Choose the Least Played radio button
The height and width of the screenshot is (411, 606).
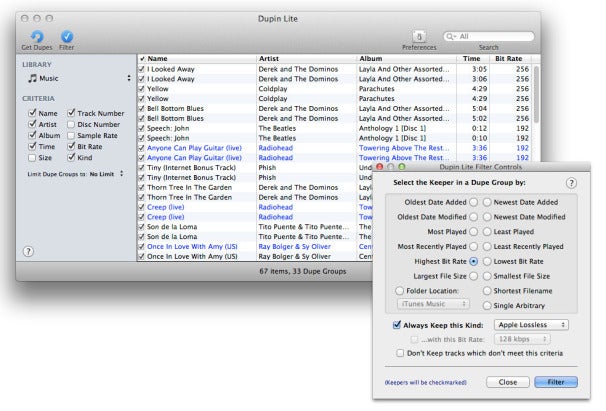(487, 232)
